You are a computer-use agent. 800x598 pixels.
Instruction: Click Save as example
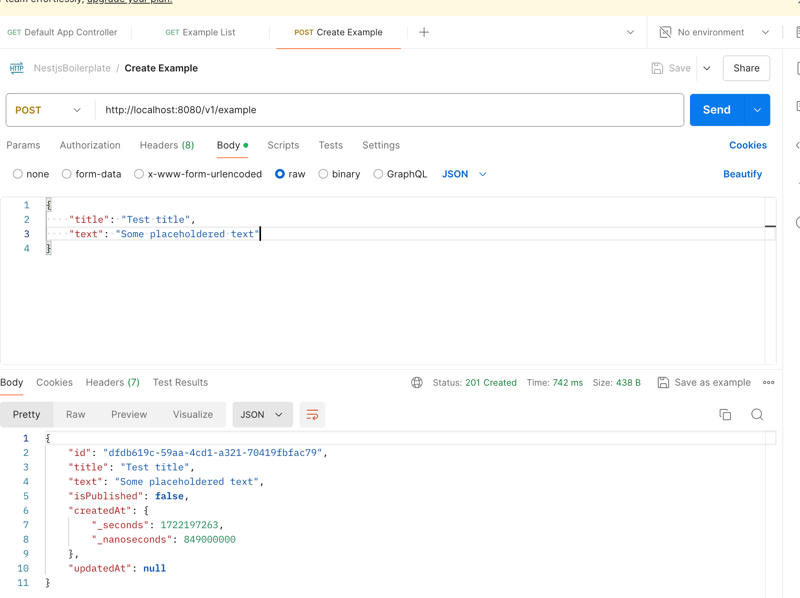point(712,382)
